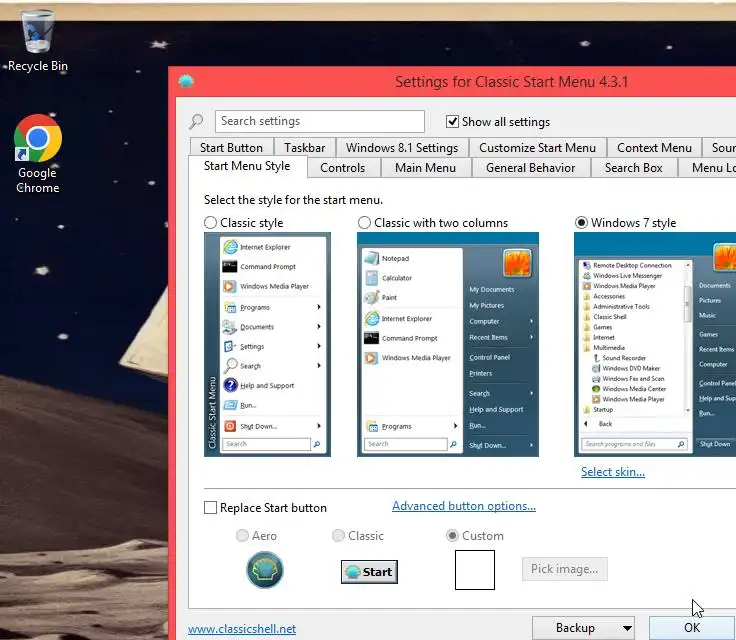This screenshot has width=736, height=640.
Task: Click the Windows 7 style preview image
Action: 655,344
